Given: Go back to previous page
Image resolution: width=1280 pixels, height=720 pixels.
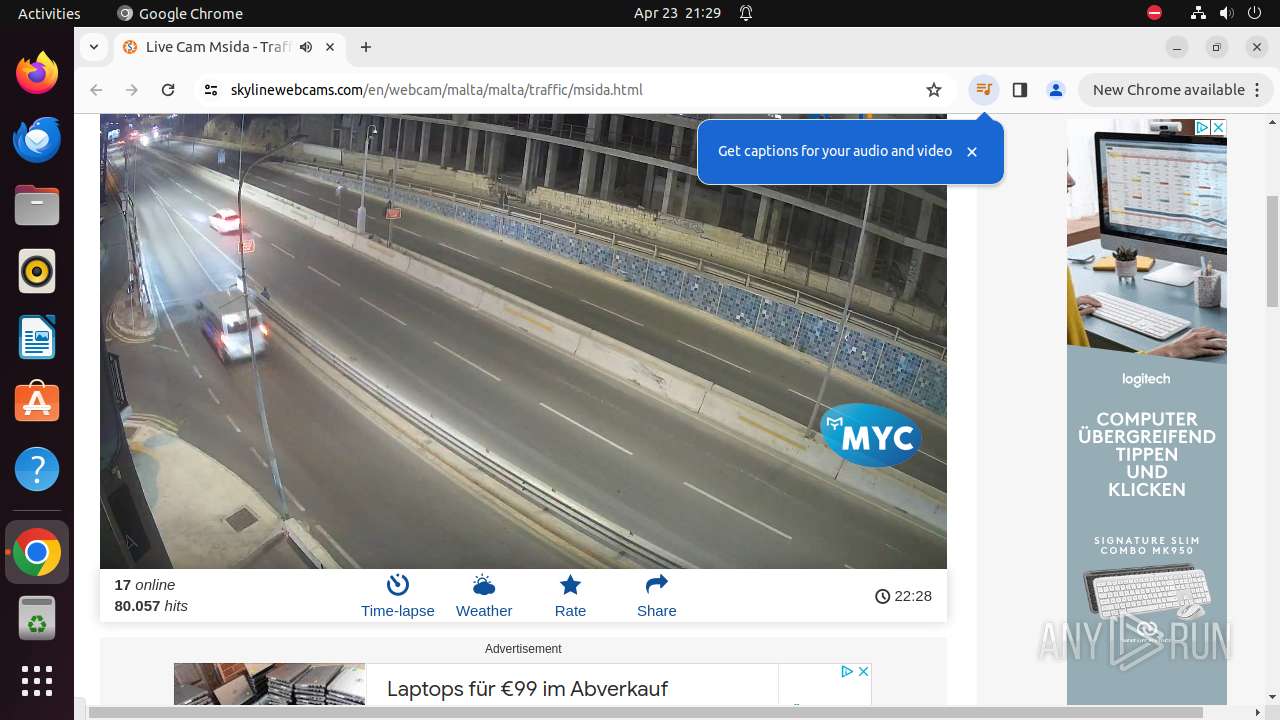Looking at the screenshot, I should 96,90.
